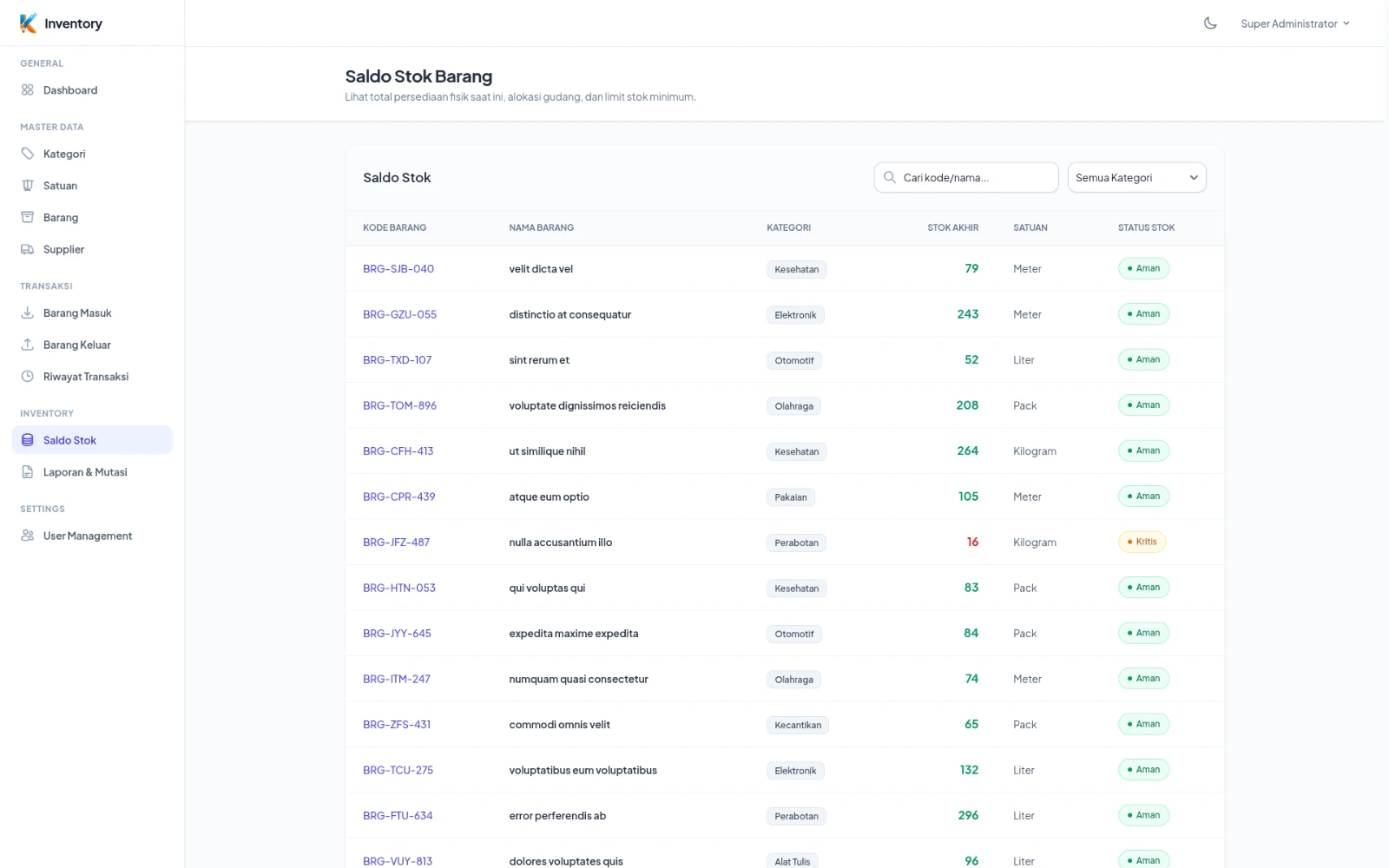Click item name 'voluptate dignissimos reiciendis'
The image size is (1389, 868).
(587, 406)
